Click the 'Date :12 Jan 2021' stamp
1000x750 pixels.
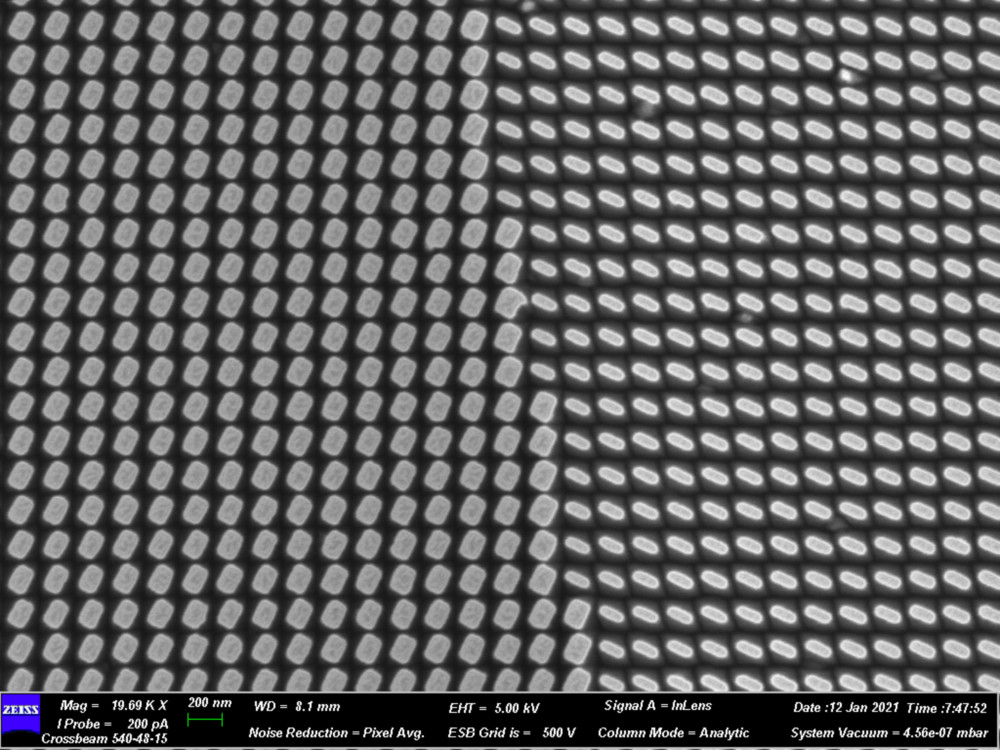[846, 707]
